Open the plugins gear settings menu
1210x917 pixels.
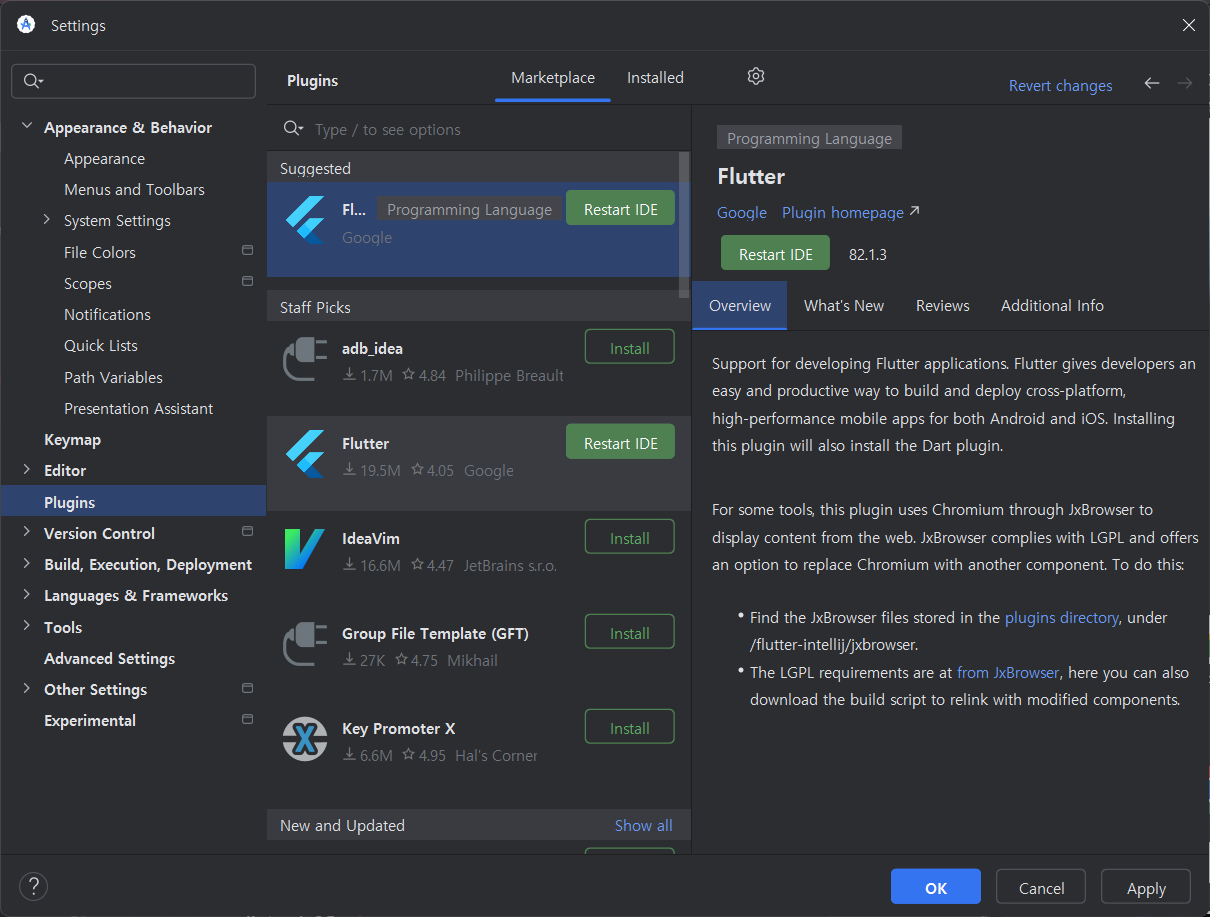click(x=756, y=76)
